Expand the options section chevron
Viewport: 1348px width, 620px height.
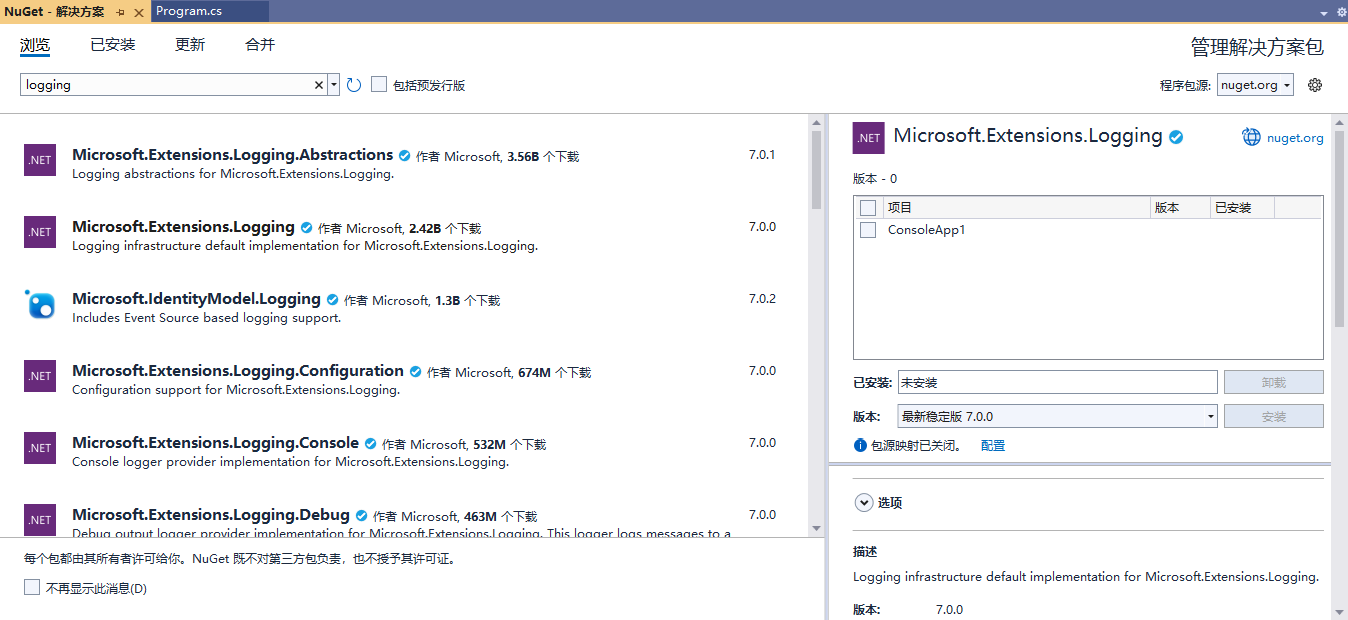pyautogui.click(x=864, y=503)
